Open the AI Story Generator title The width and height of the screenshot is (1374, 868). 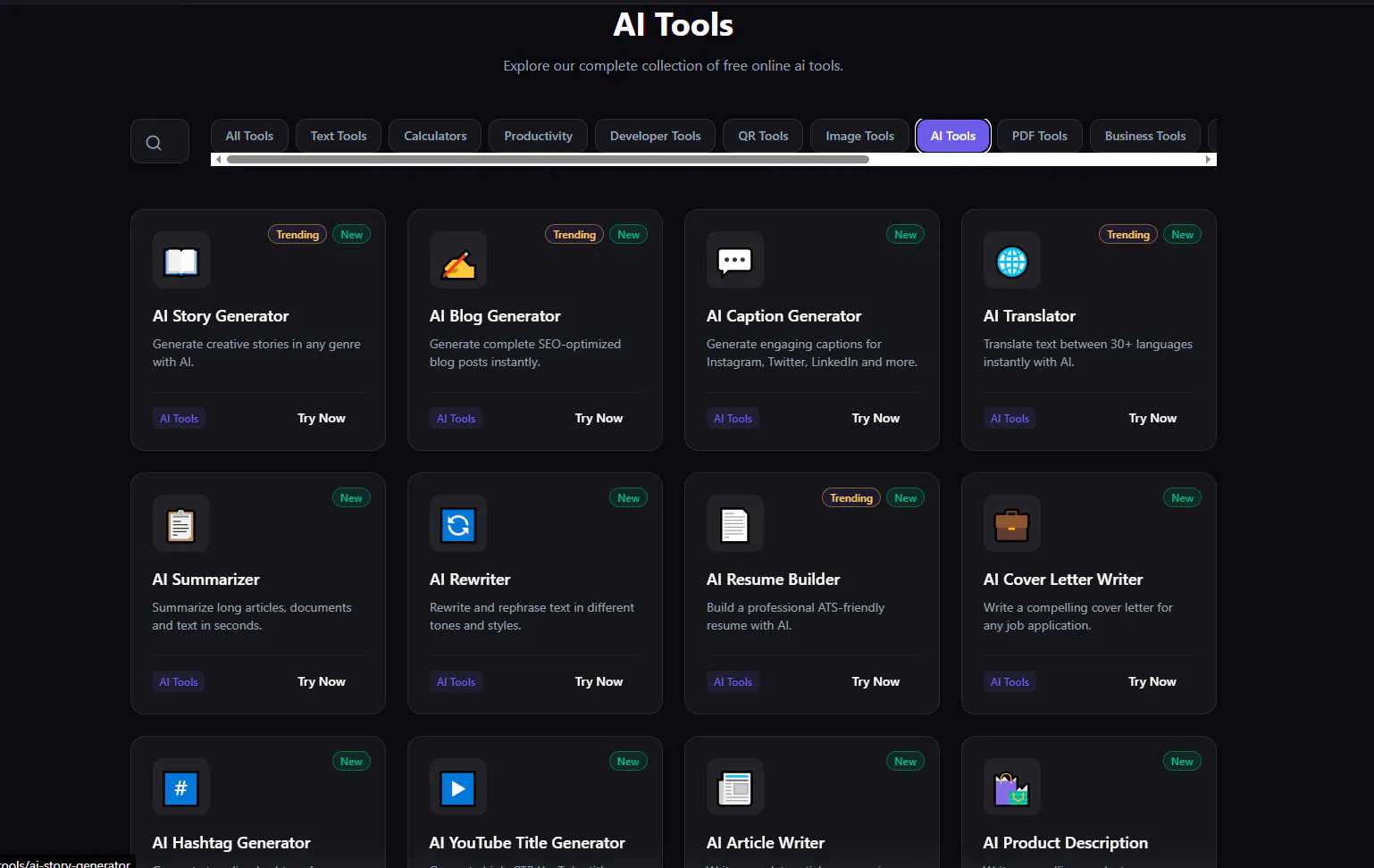click(221, 316)
